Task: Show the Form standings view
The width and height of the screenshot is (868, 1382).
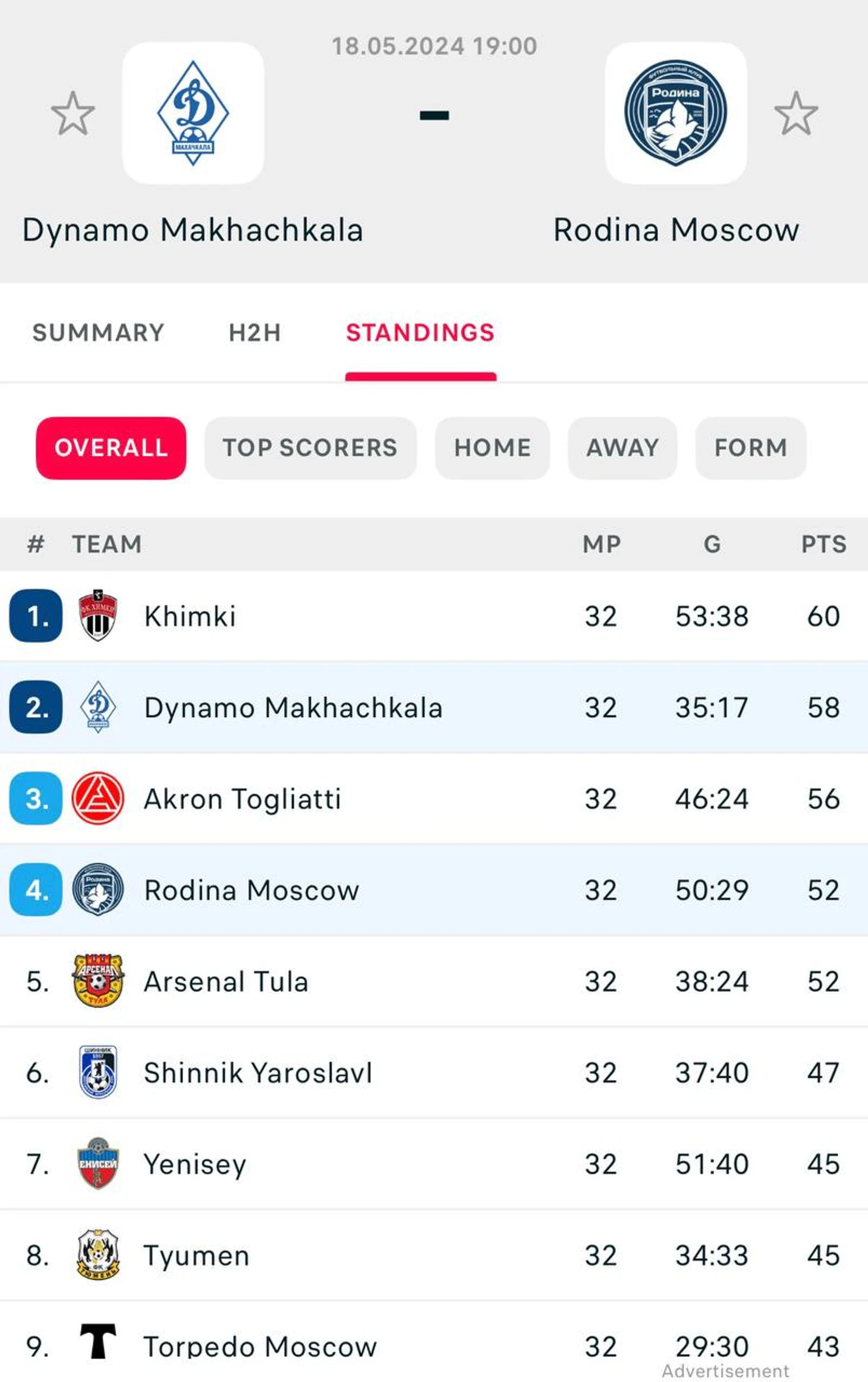Action: click(750, 448)
